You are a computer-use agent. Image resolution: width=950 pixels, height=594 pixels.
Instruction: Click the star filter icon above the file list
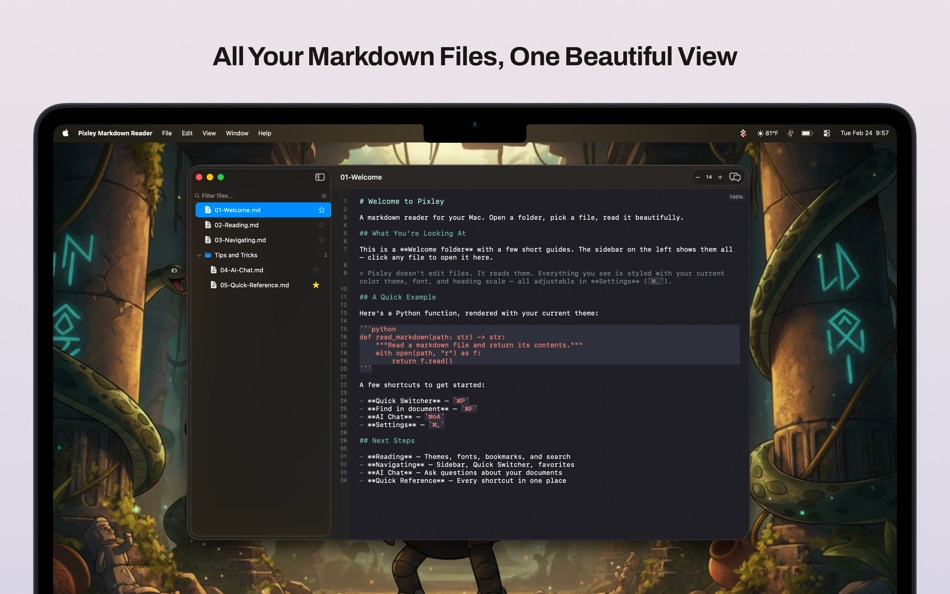coord(324,196)
